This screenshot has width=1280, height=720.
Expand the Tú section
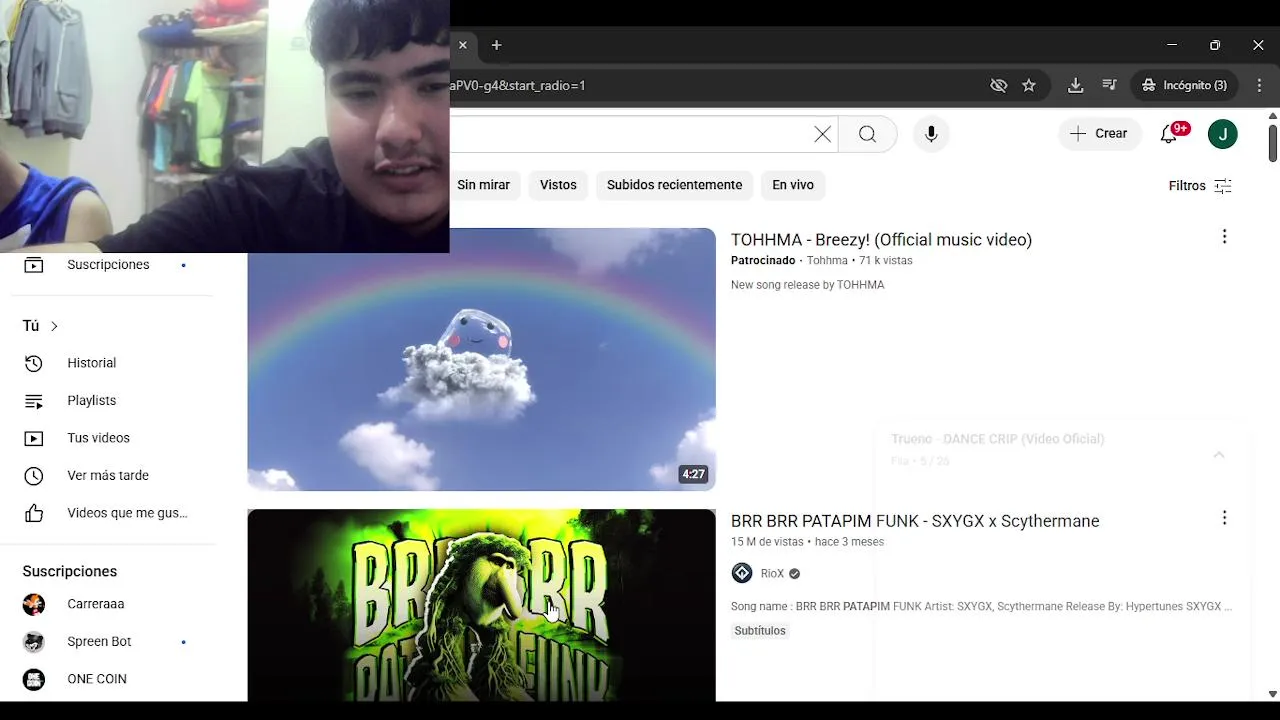tap(41, 326)
